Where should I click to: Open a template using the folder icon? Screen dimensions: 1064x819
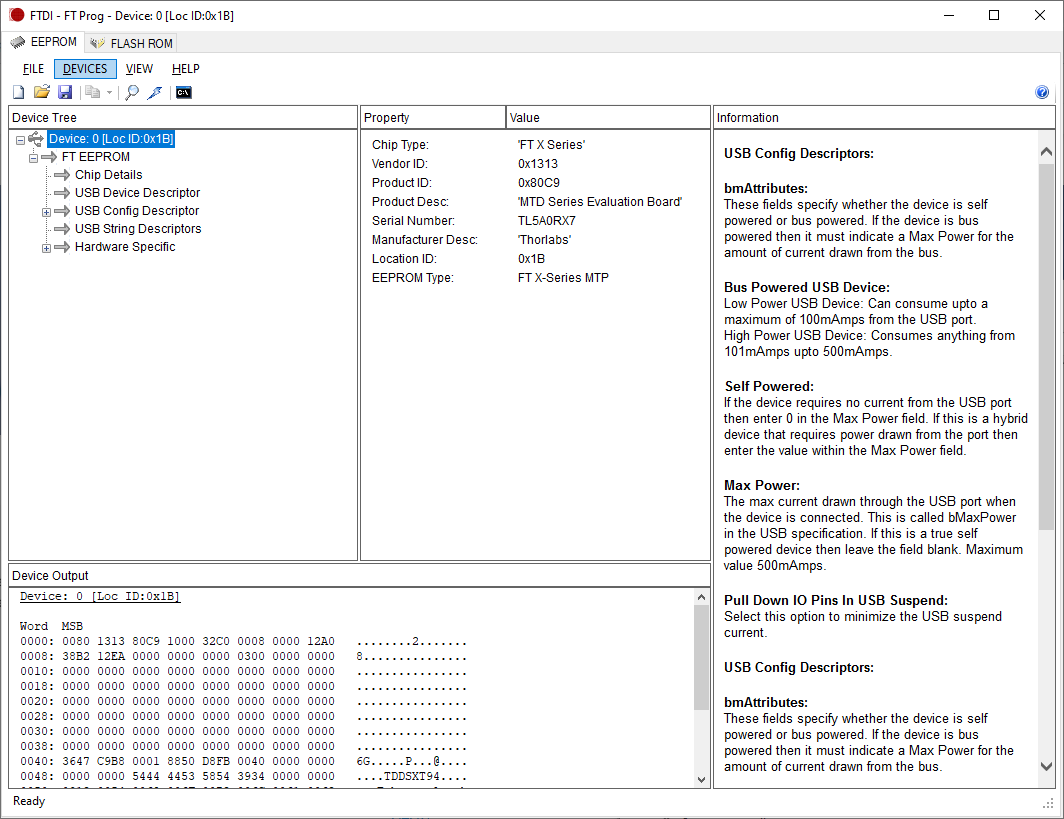(42, 92)
